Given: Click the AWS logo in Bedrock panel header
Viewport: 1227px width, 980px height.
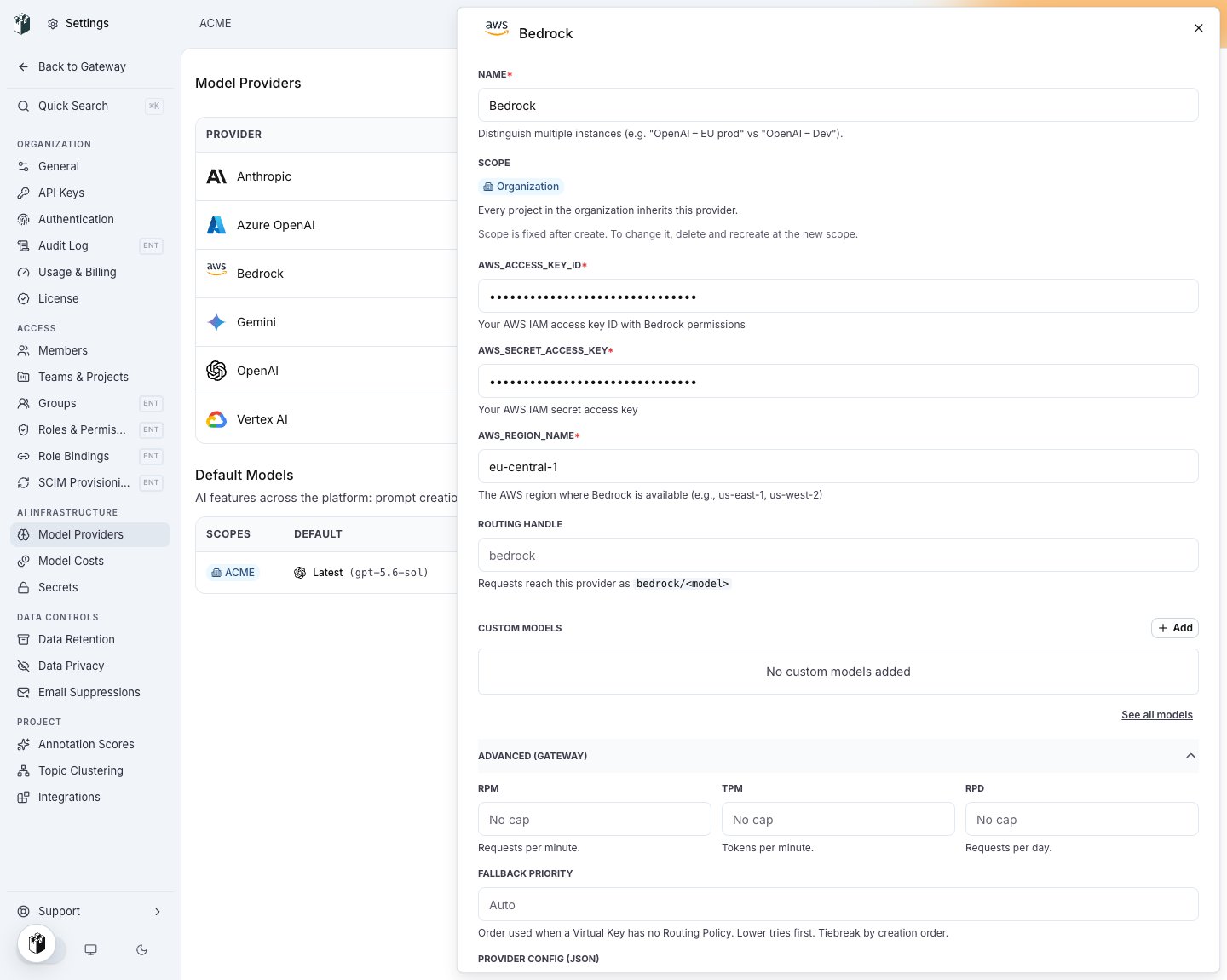Looking at the screenshot, I should [x=497, y=28].
